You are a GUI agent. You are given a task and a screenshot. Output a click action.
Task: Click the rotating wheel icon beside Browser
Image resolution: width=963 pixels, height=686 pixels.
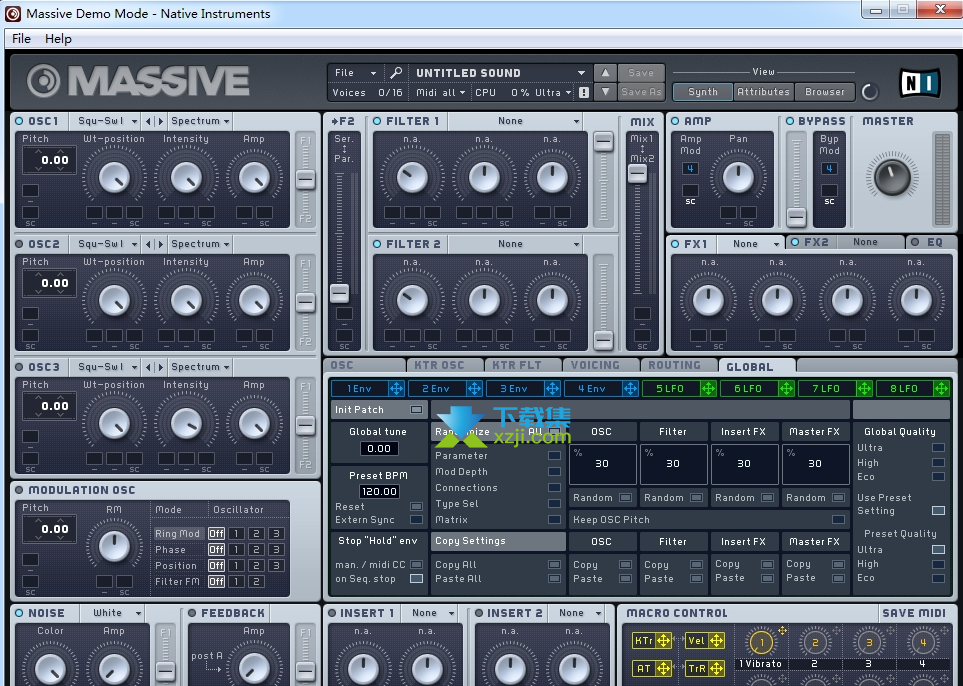pyautogui.click(x=870, y=92)
